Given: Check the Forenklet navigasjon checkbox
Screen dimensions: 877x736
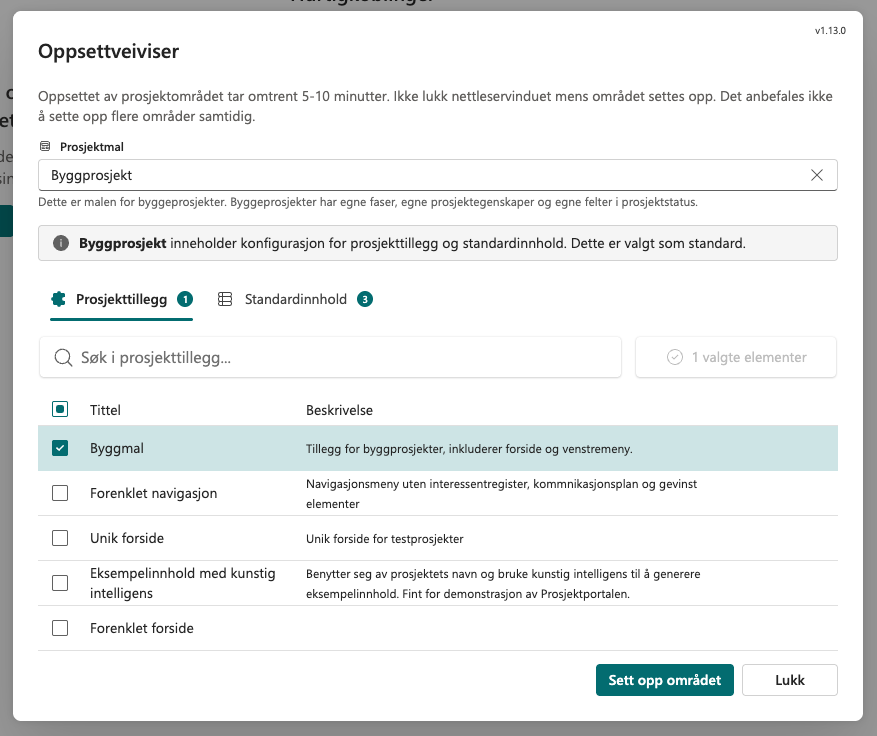Looking at the screenshot, I should (x=60, y=493).
